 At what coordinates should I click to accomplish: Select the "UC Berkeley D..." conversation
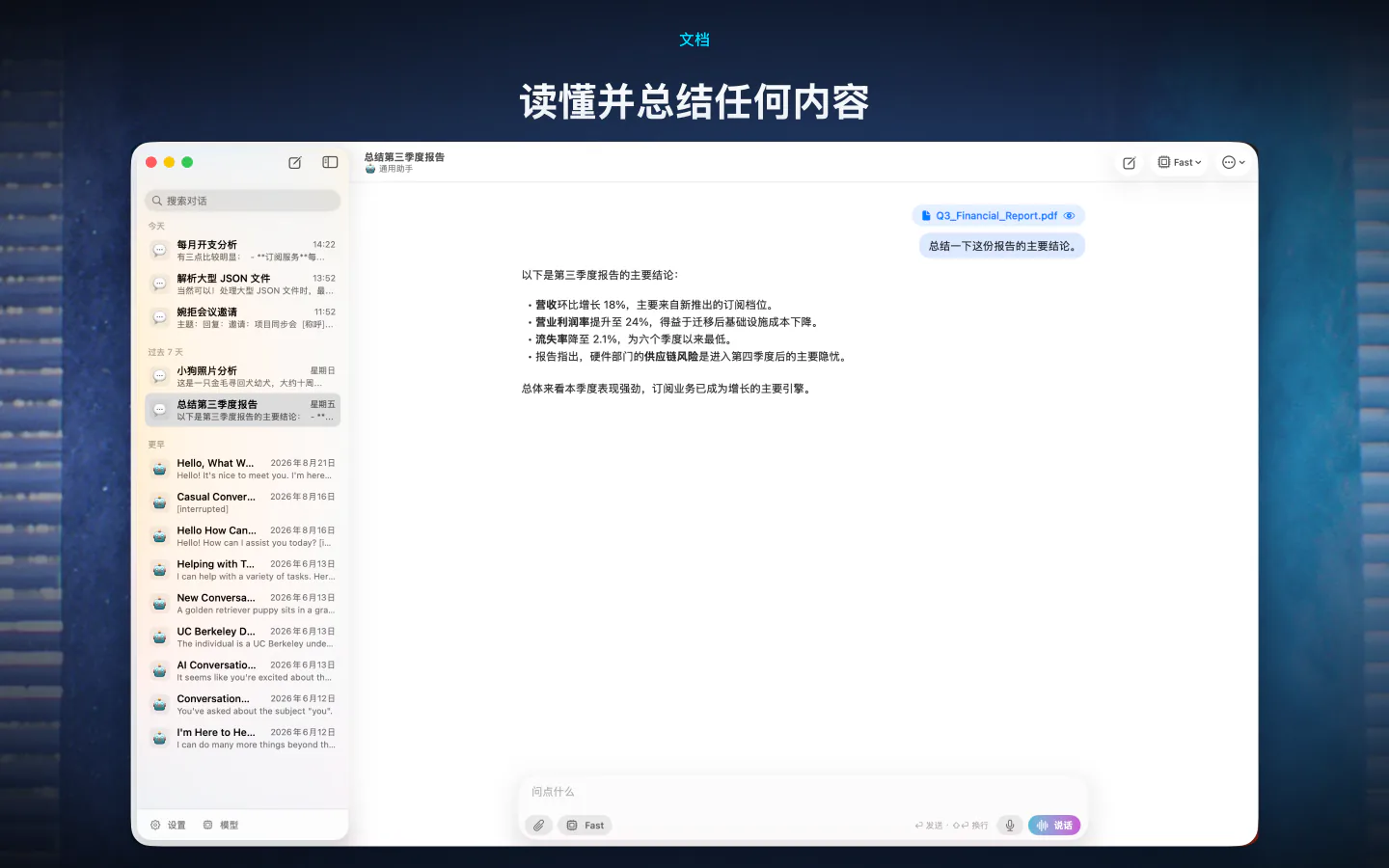point(242,637)
